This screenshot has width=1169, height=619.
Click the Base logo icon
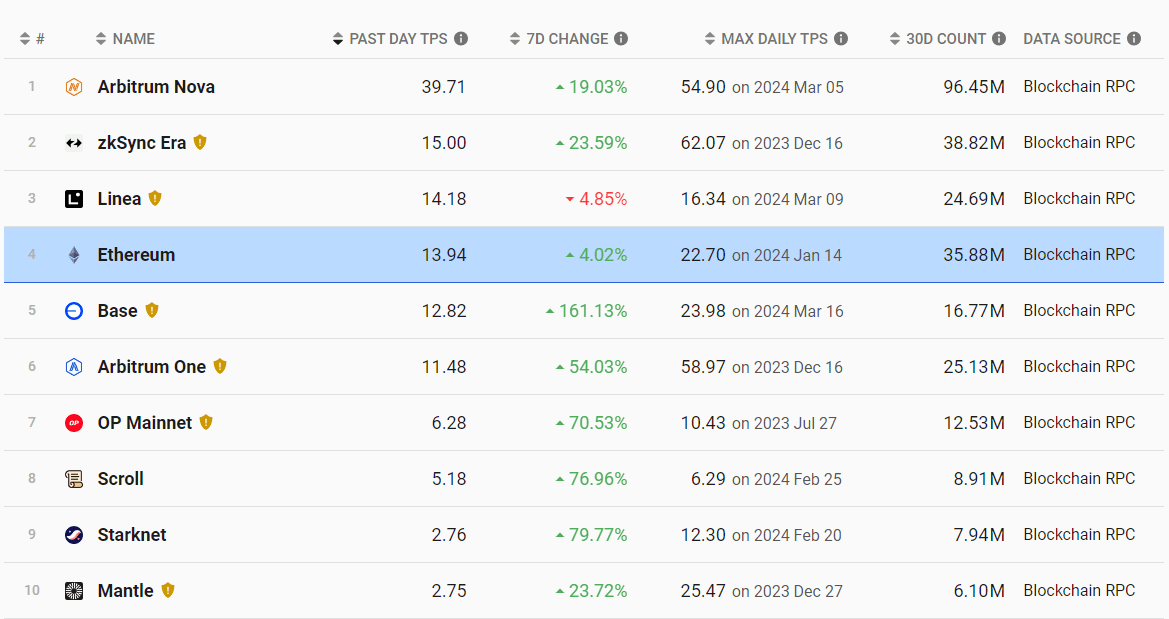tap(74, 311)
